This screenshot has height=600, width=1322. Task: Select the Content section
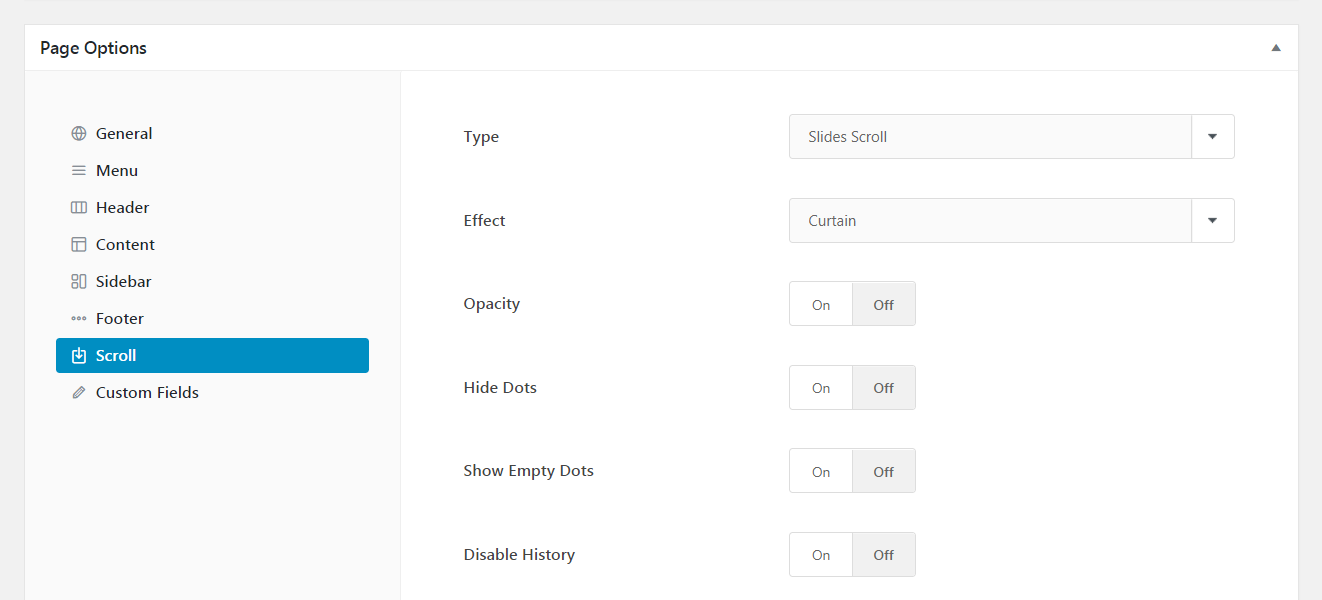[124, 243]
